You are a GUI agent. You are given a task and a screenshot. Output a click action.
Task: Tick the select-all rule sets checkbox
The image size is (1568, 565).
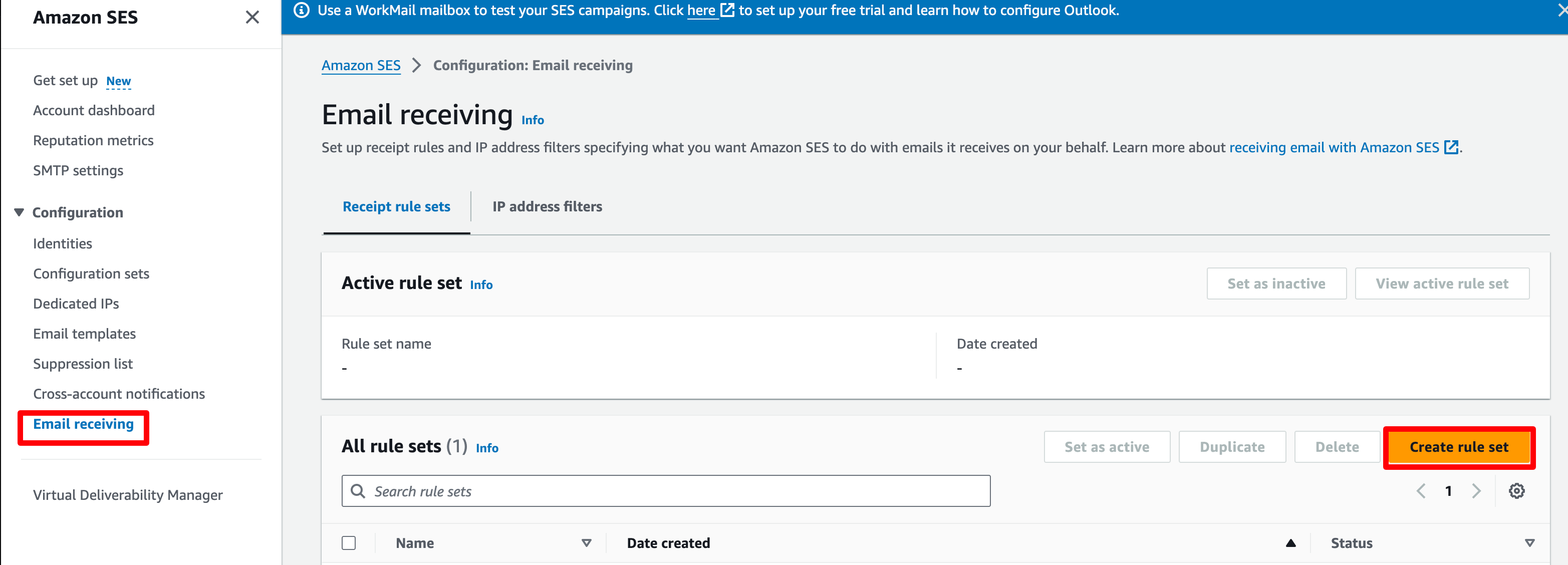point(349,543)
